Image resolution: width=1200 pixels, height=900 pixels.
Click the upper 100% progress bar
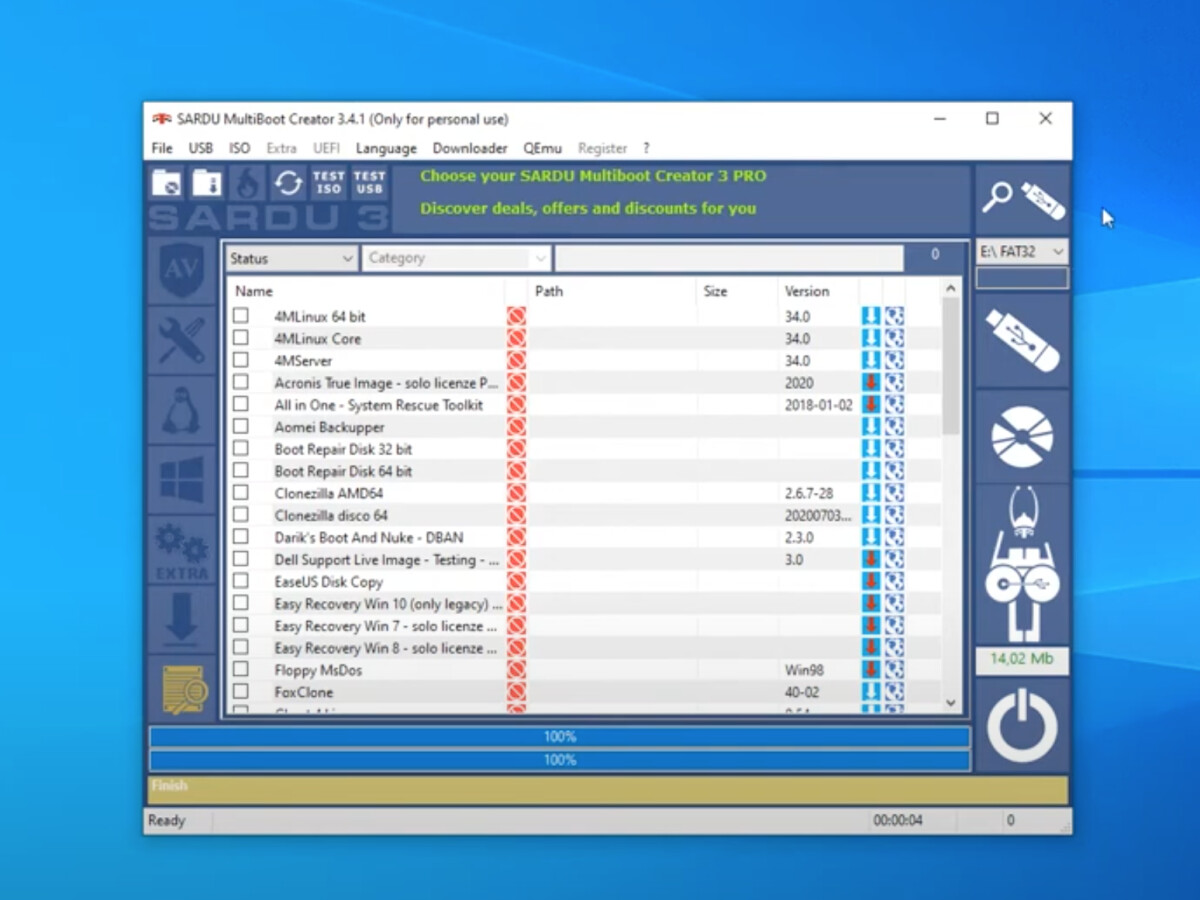click(560, 737)
